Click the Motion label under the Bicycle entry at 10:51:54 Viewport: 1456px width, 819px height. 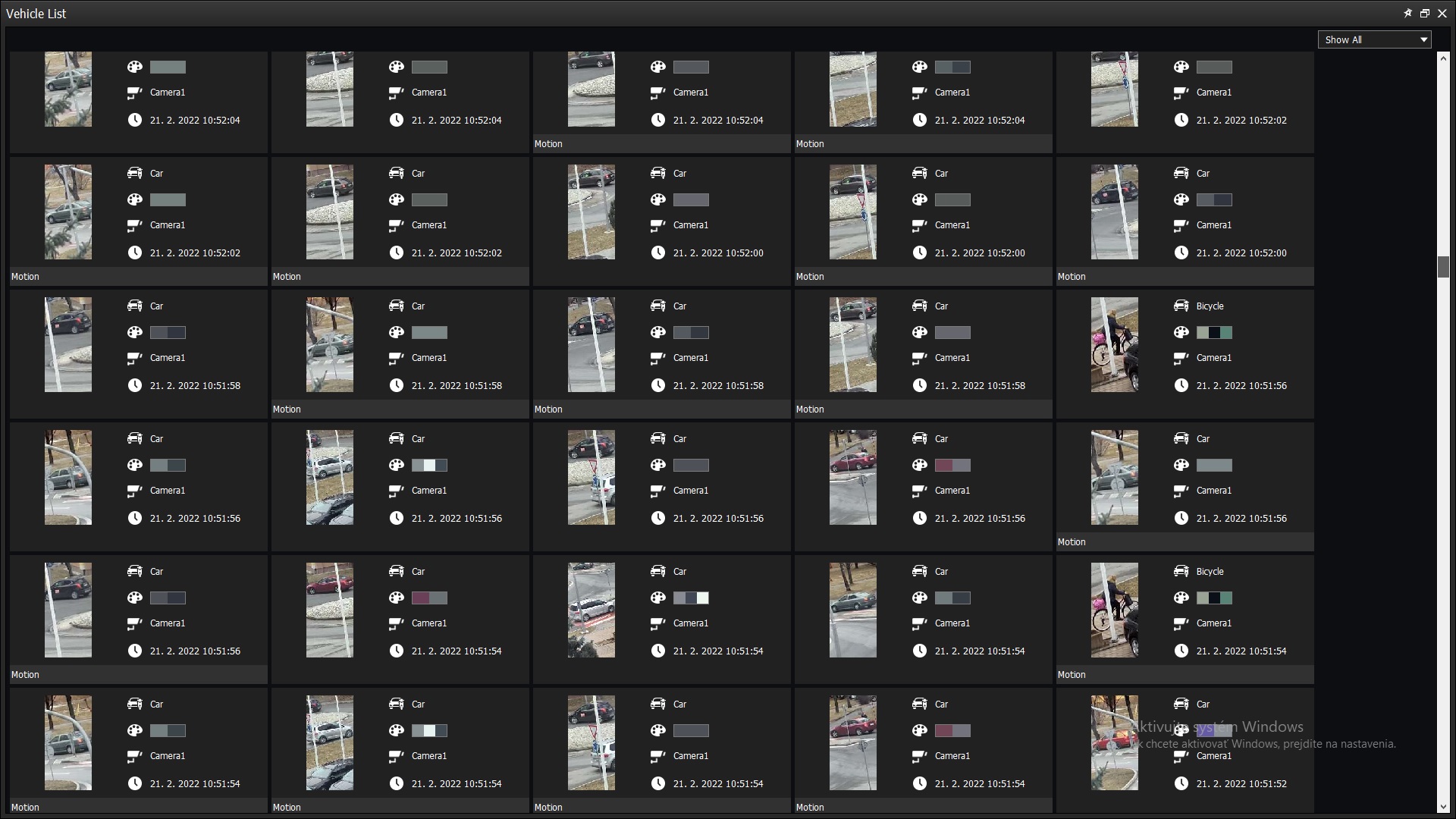pyautogui.click(x=1072, y=674)
